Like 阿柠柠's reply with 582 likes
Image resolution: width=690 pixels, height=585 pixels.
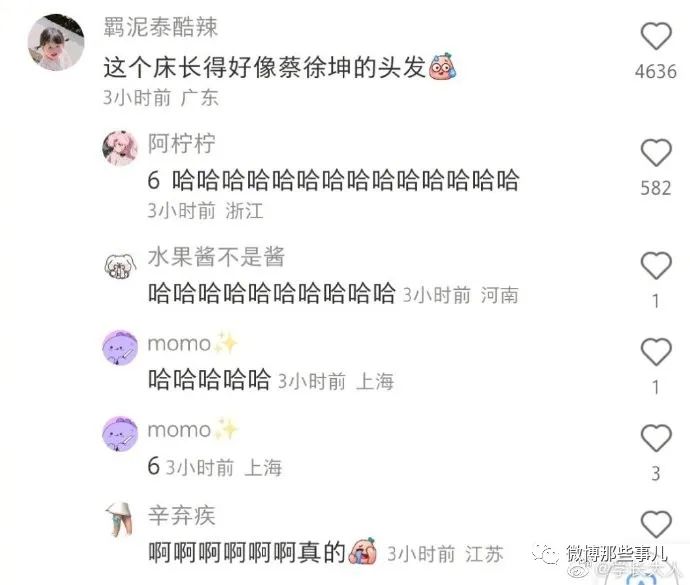tap(656, 152)
